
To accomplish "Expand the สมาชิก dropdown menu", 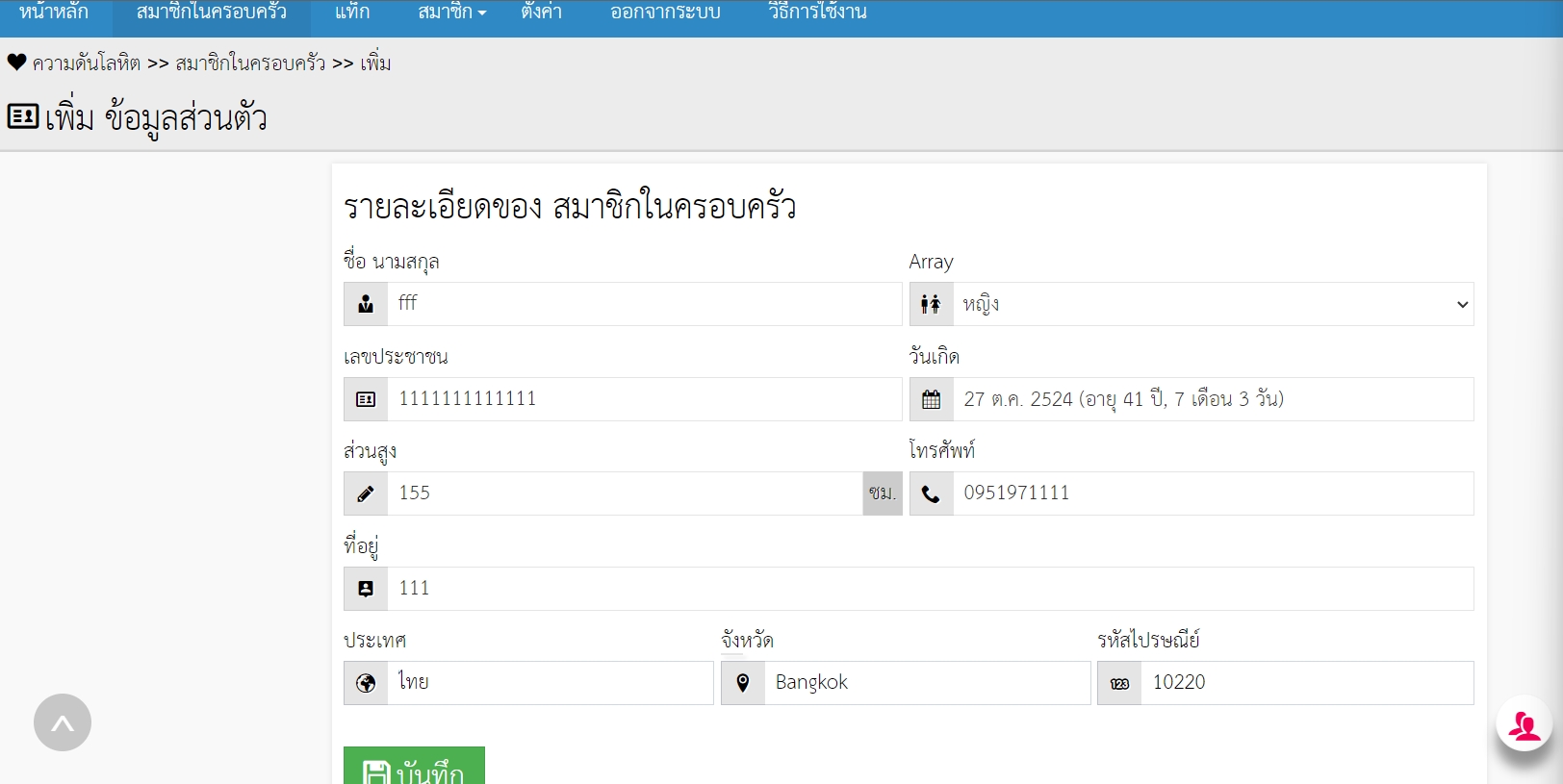I will point(452,12).
